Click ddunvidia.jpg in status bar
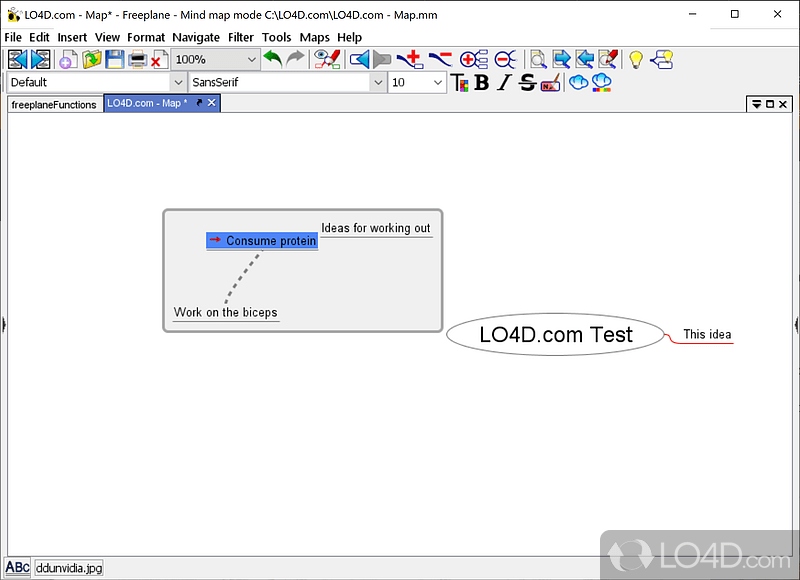 (69, 568)
